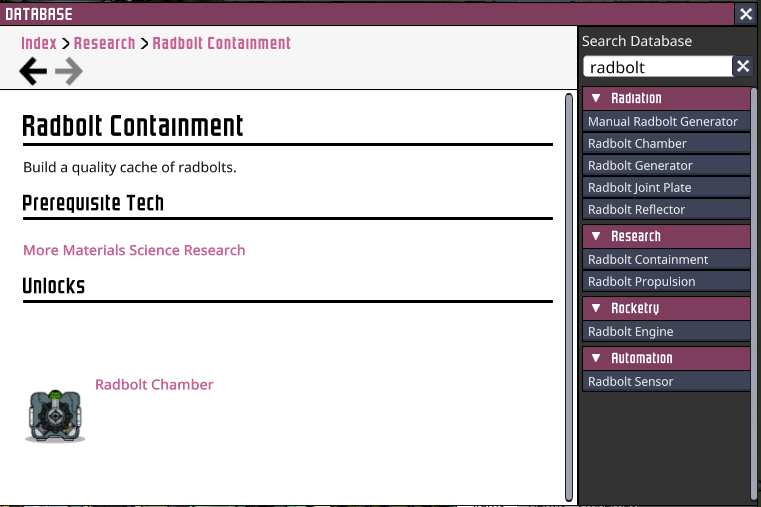Open More Materials Science Research link
This screenshot has height=507, width=761.
[x=134, y=250]
